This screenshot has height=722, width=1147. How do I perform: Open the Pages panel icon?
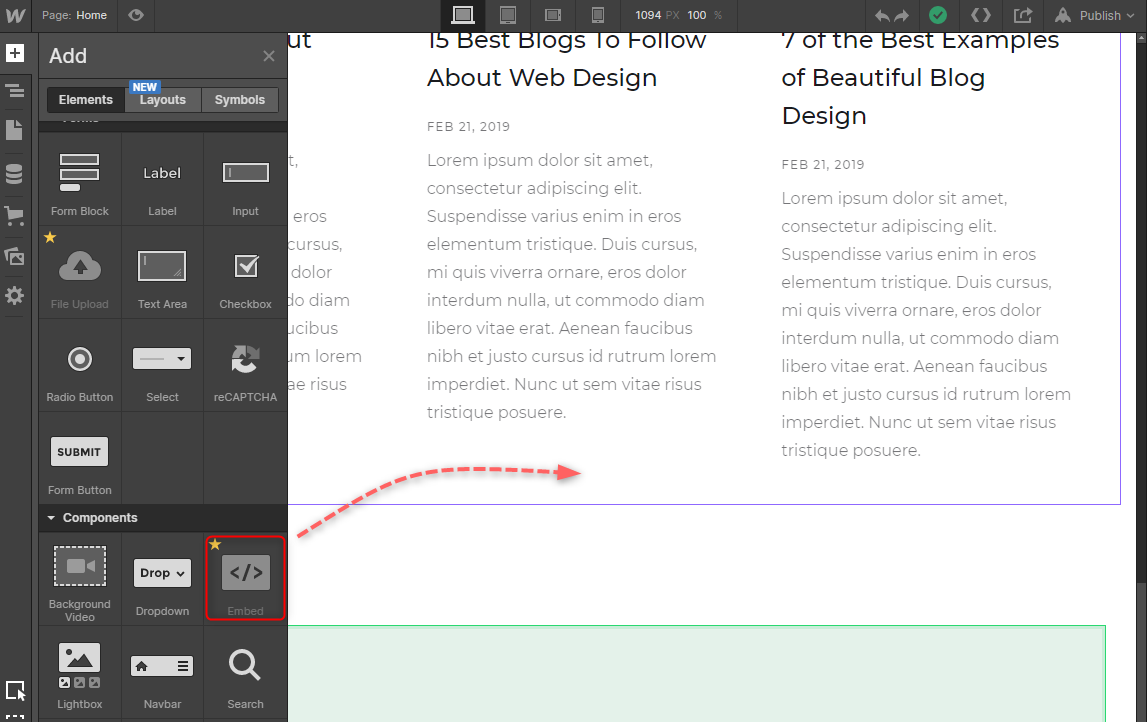click(14, 130)
